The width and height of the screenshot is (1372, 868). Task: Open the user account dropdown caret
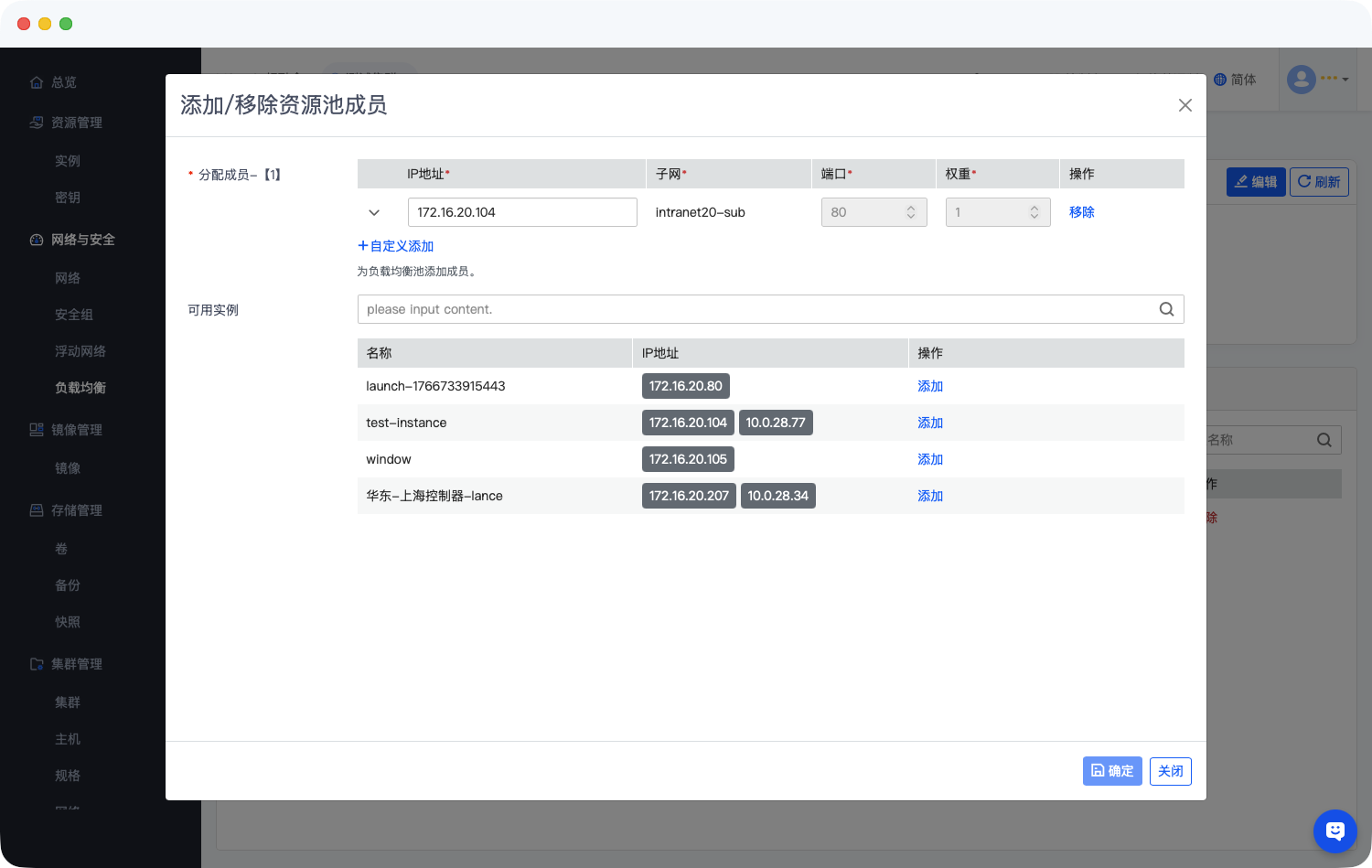[1345, 80]
